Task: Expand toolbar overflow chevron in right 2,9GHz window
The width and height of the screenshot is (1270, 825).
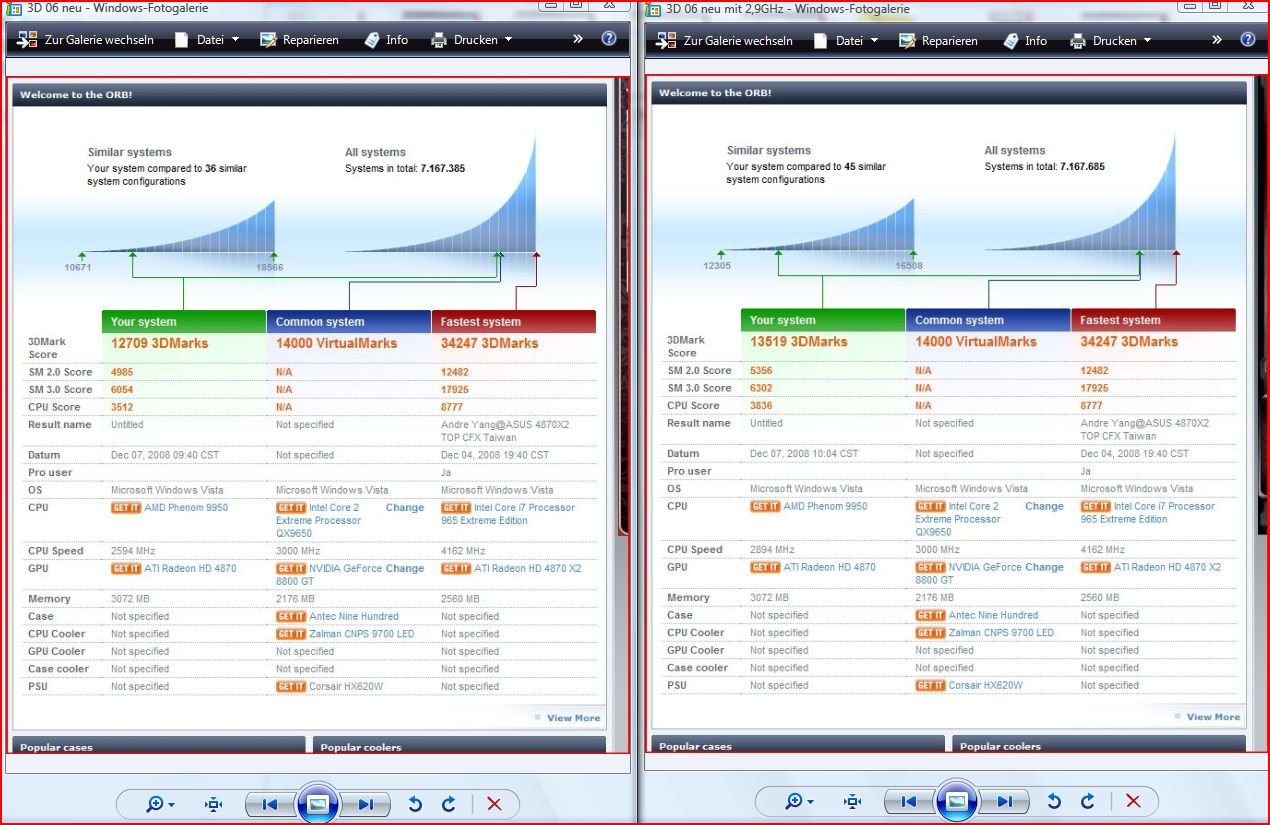Action: point(1217,40)
